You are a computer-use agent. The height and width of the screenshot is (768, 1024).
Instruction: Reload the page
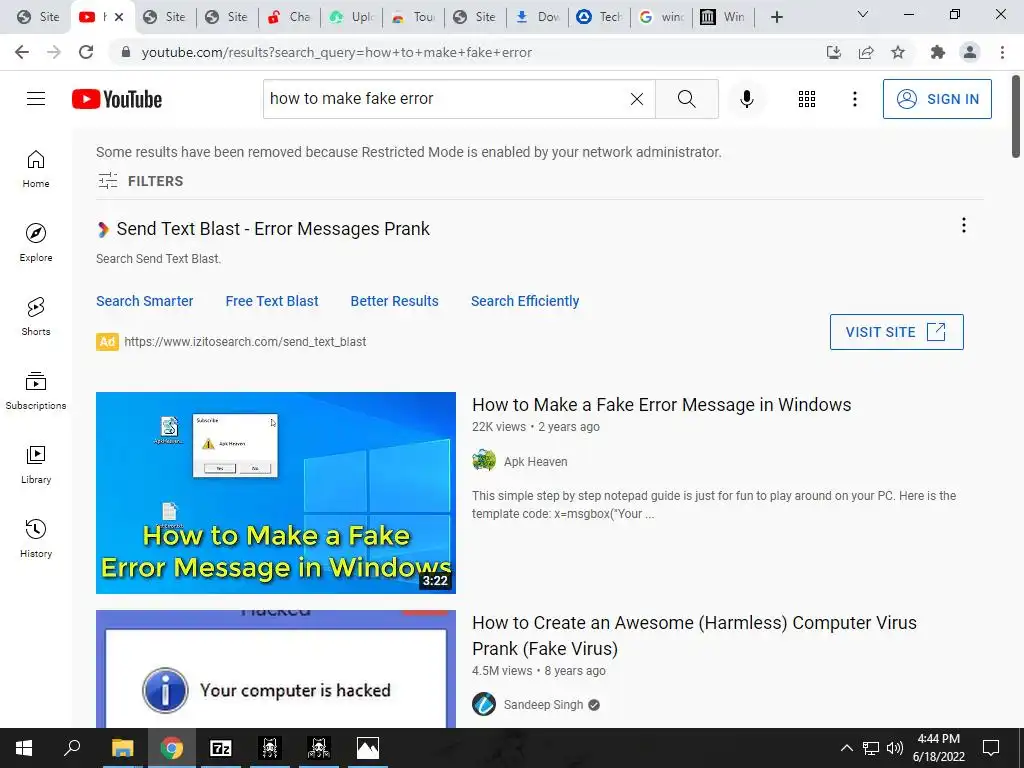click(x=86, y=52)
